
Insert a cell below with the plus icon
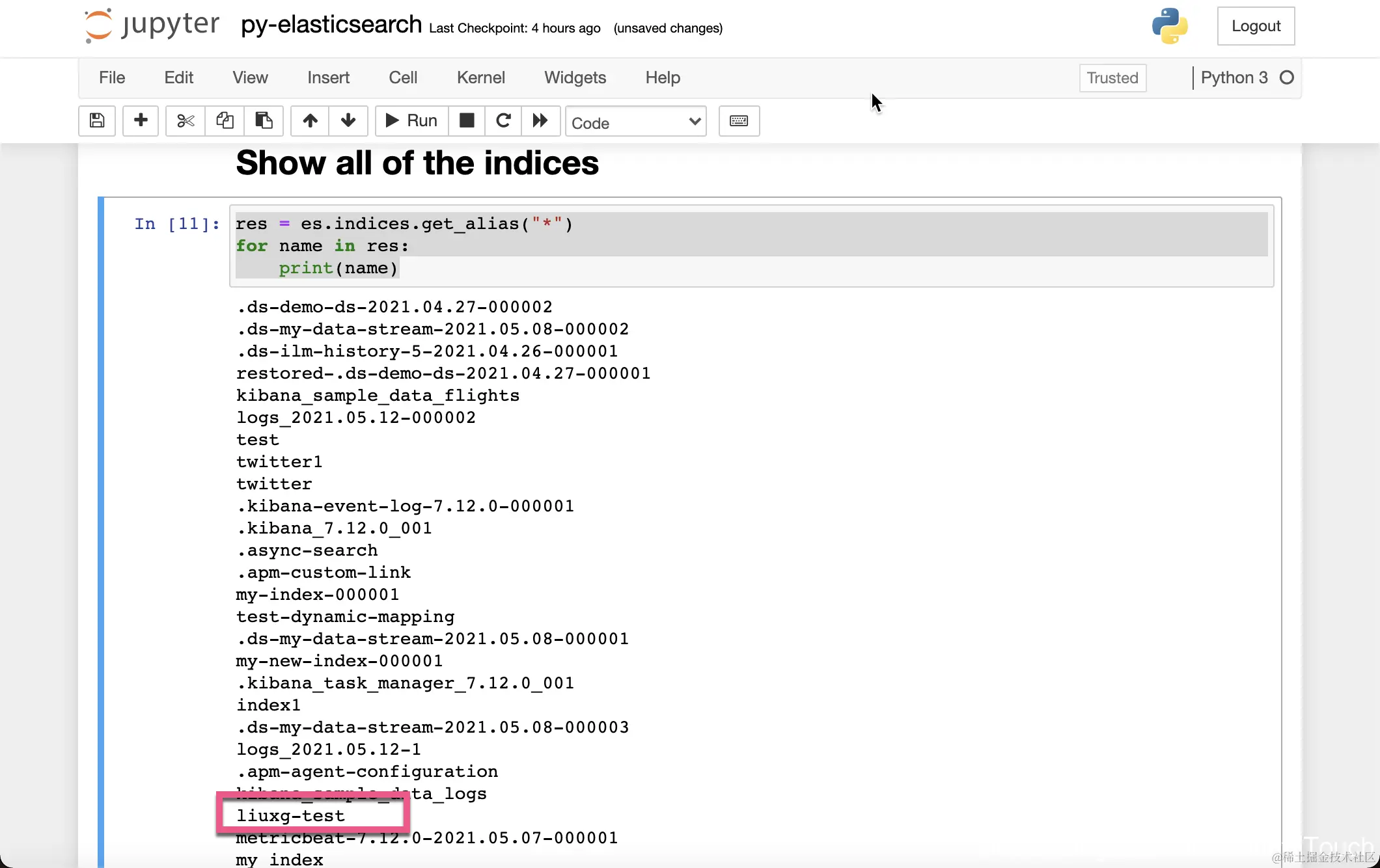tap(141, 120)
